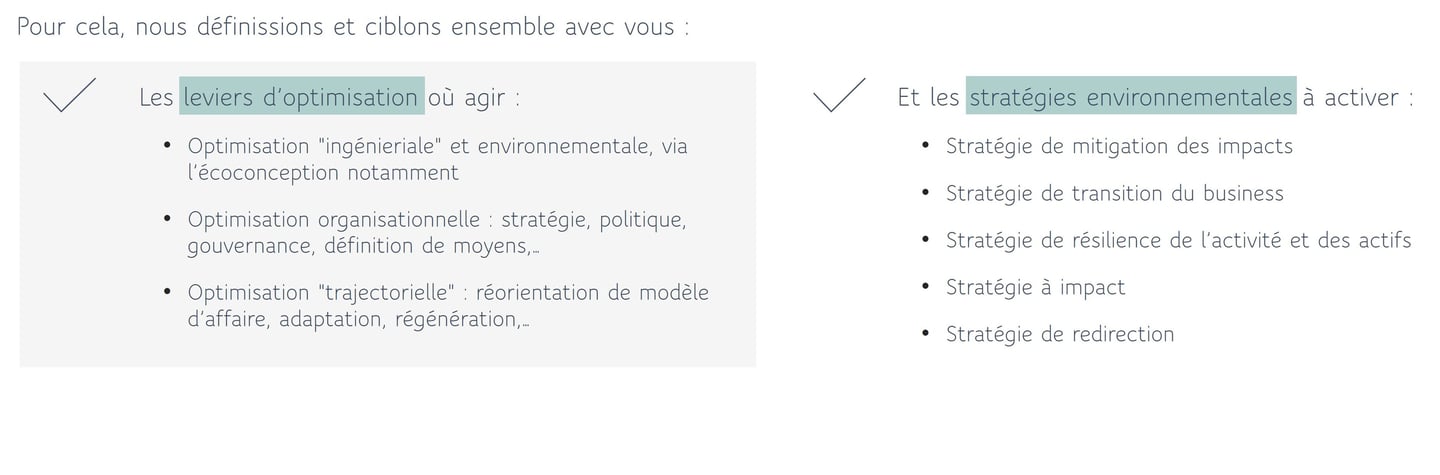Image resolution: width=1440 pixels, height=475 pixels.
Task: Click the checkmark beside stratégies environnementales
Action: [x=838, y=95]
